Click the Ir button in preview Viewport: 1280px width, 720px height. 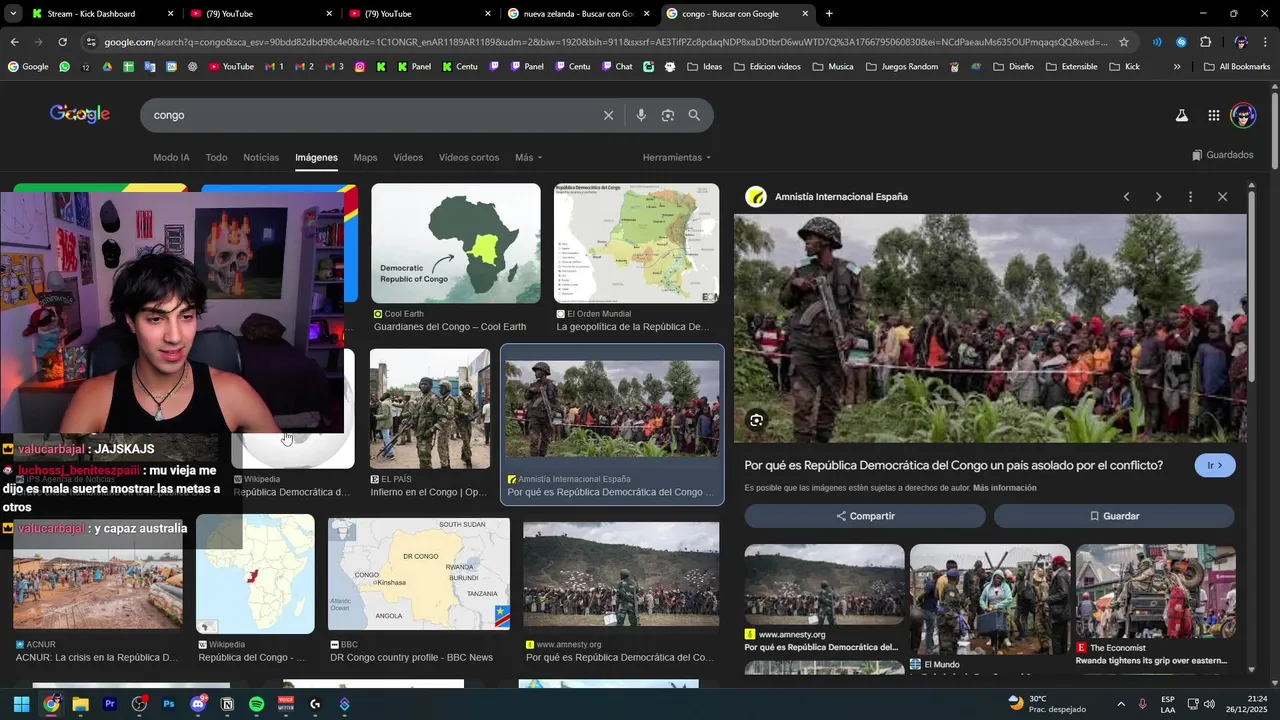[1215, 465]
